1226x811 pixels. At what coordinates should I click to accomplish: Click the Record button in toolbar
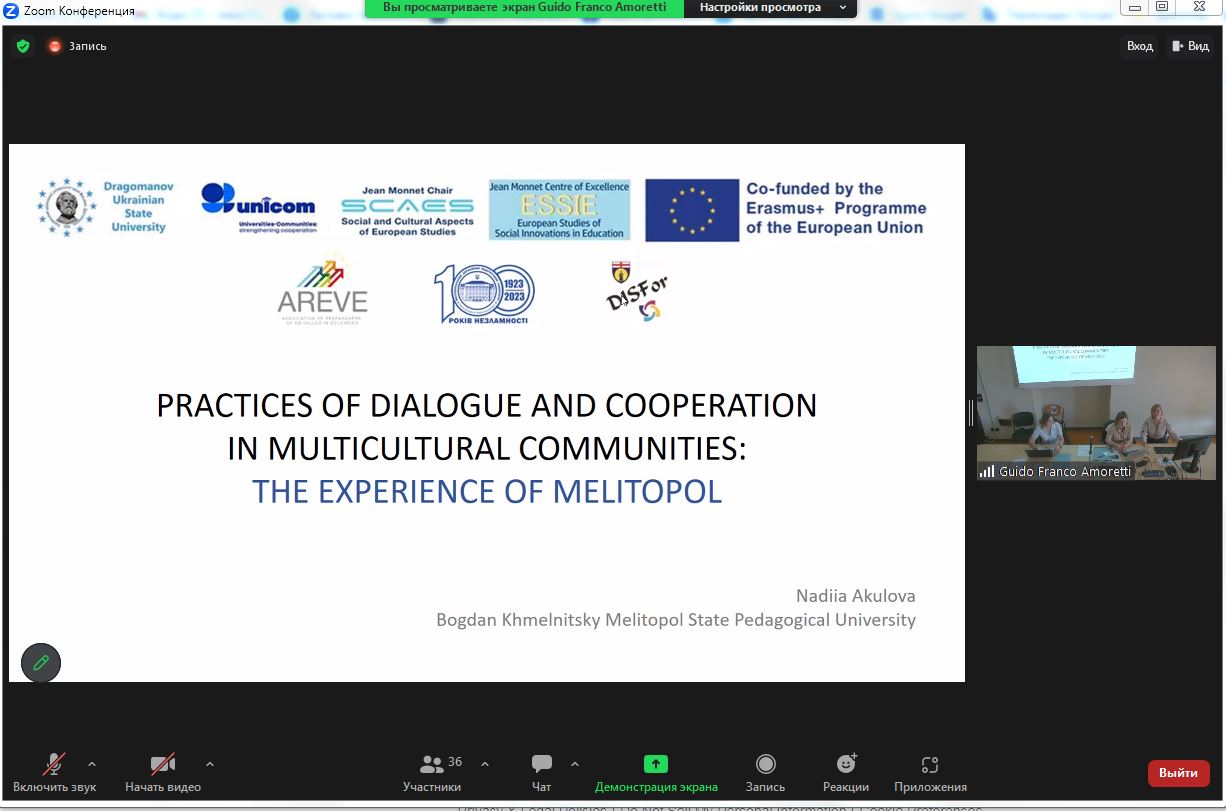click(765, 773)
